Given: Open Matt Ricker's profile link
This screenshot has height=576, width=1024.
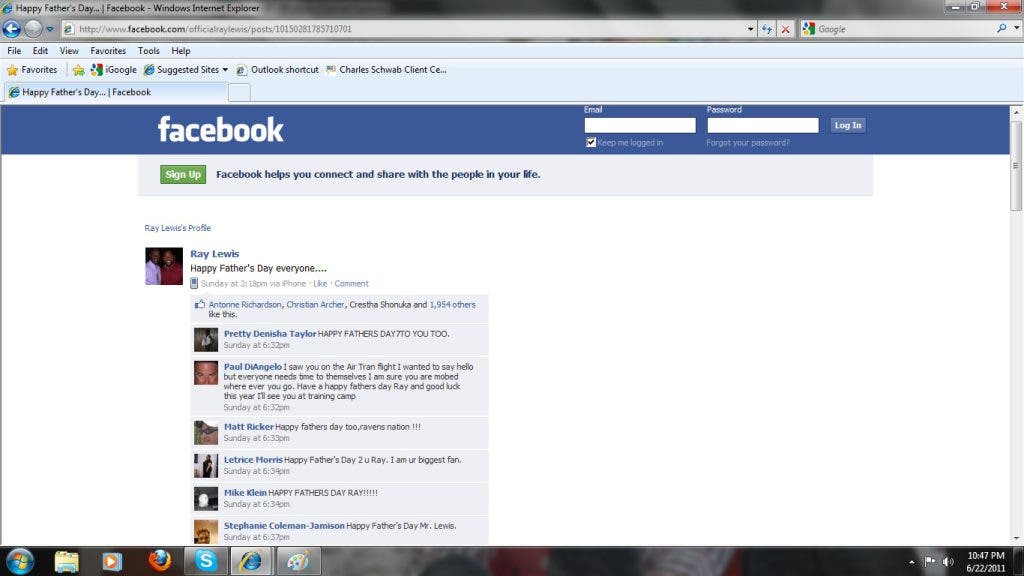Looking at the screenshot, I should [x=249, y=426].
